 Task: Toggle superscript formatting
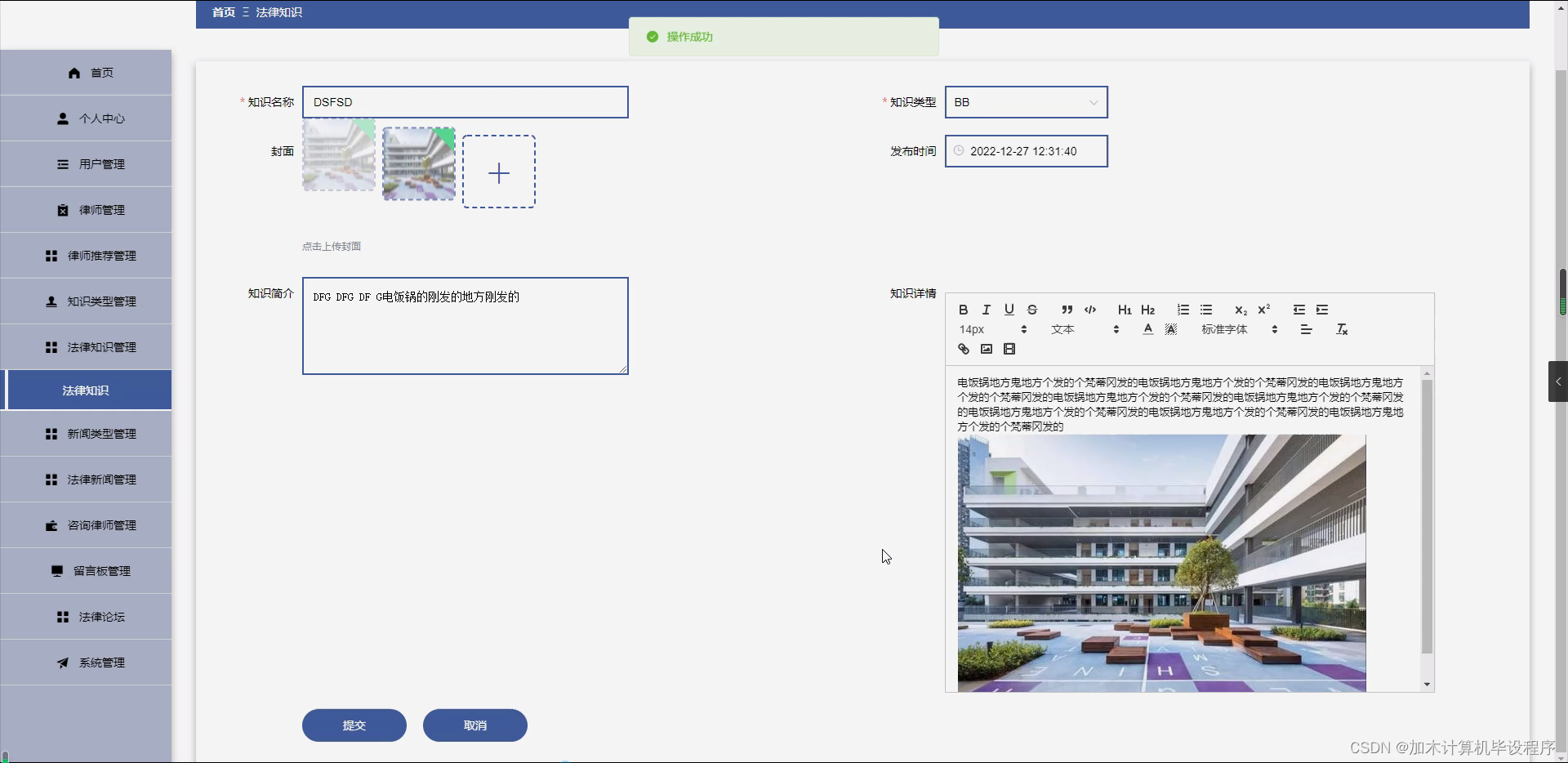1264,309
